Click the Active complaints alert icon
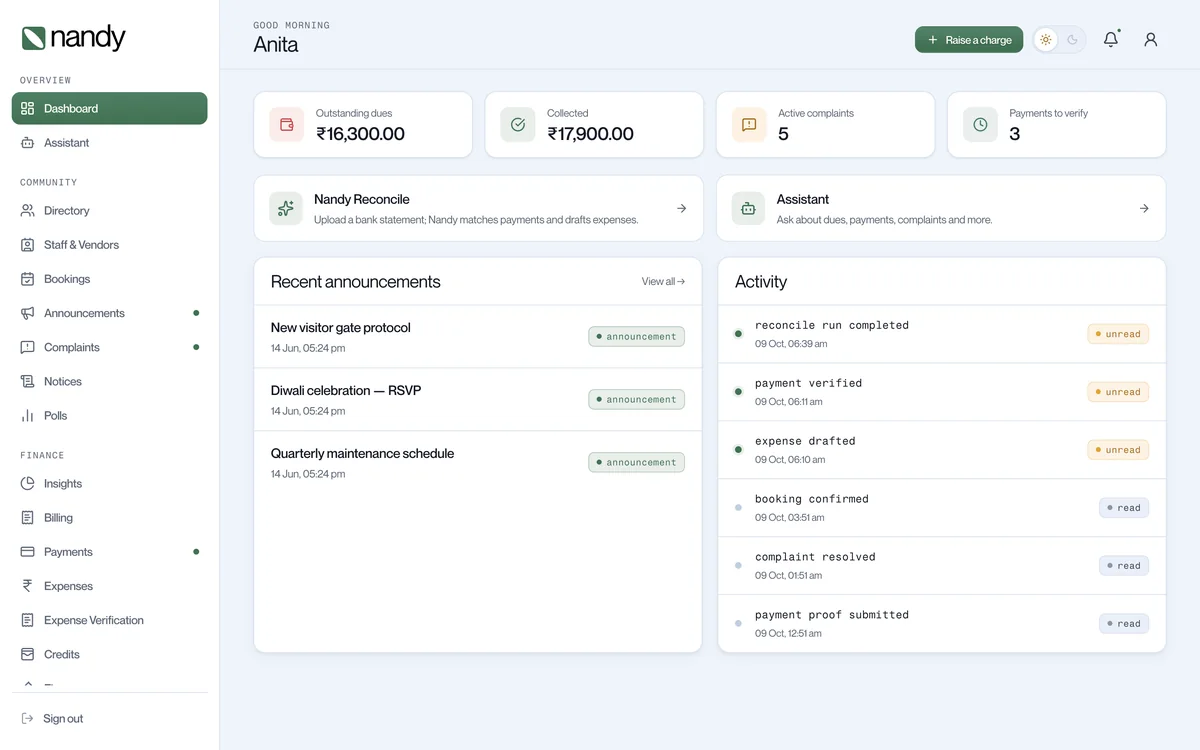The width and height of the screenshot is (1200, 750). pos(749,125)
